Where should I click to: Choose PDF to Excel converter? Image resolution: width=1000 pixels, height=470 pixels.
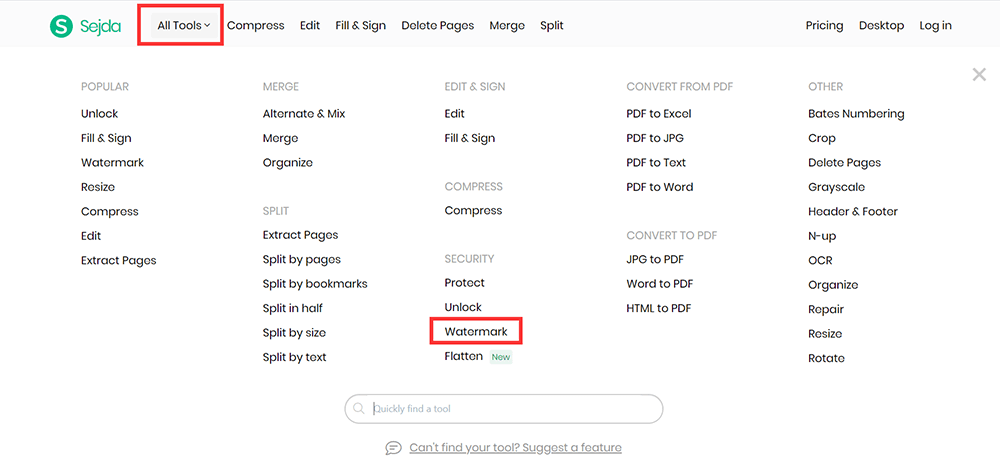658,114
